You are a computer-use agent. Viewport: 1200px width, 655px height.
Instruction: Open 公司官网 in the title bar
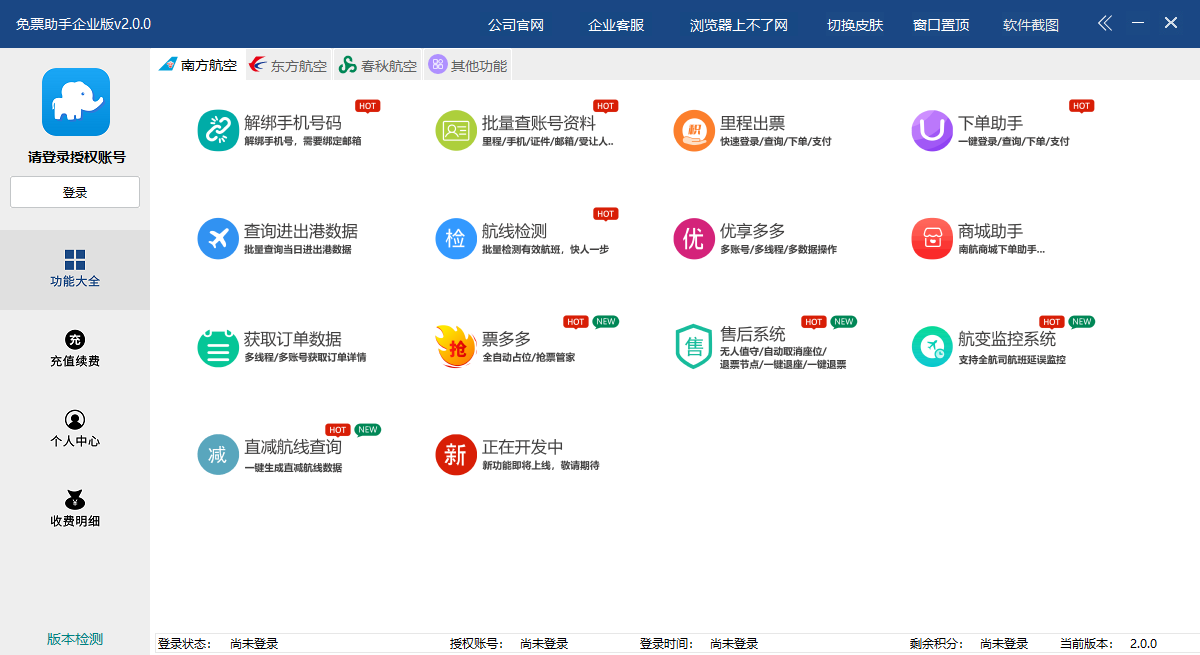(x=516, y=25)
